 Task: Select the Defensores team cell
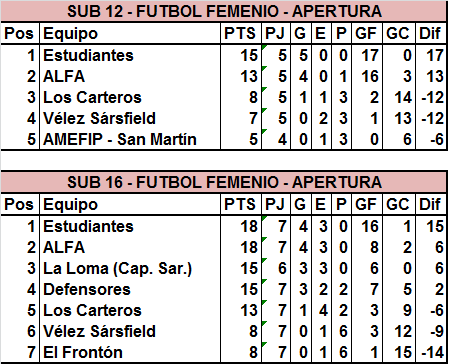click(x=130, y=289)
